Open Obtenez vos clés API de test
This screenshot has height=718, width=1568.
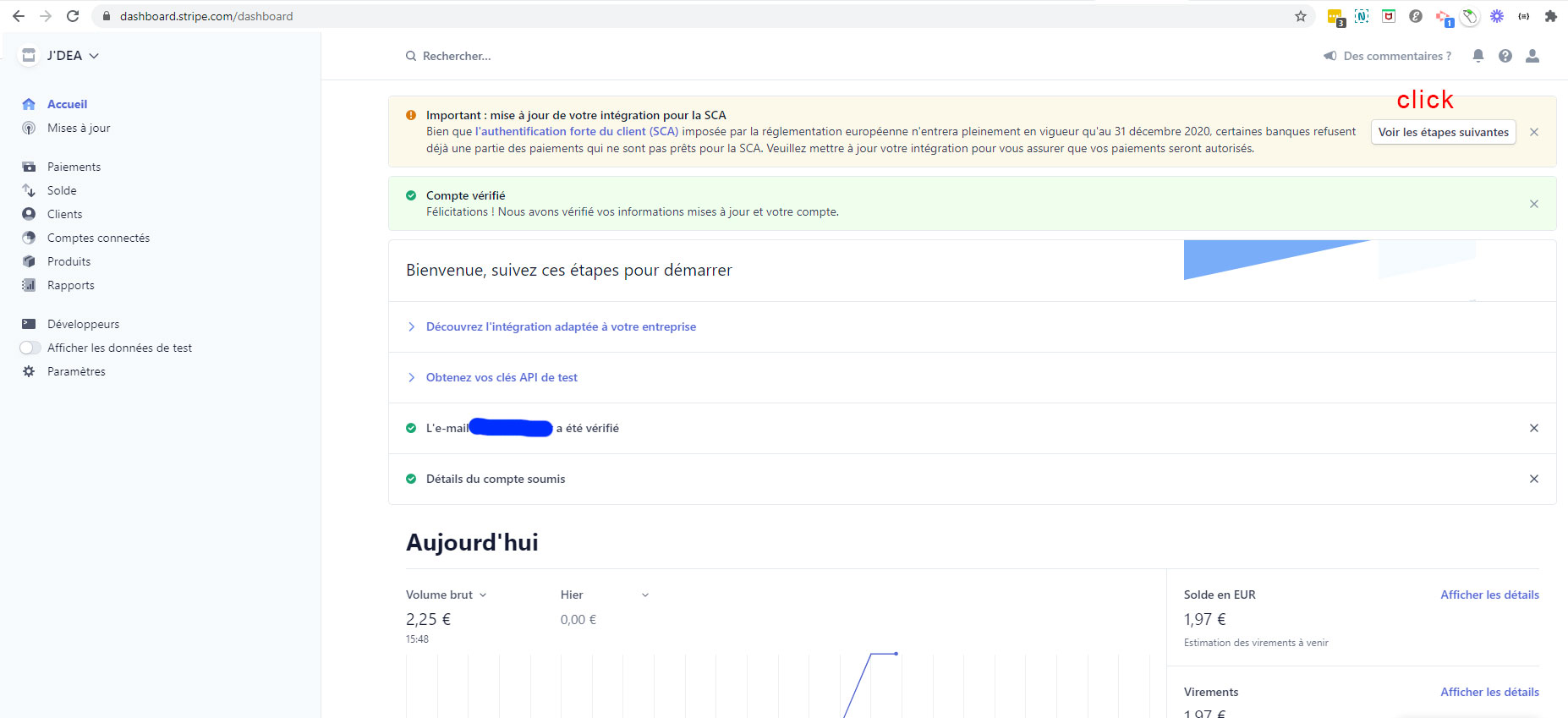[502, 377]
